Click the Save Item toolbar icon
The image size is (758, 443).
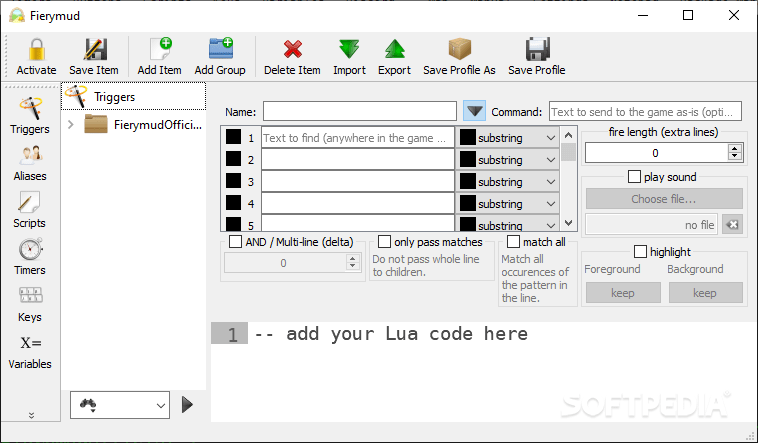[95, 49]
